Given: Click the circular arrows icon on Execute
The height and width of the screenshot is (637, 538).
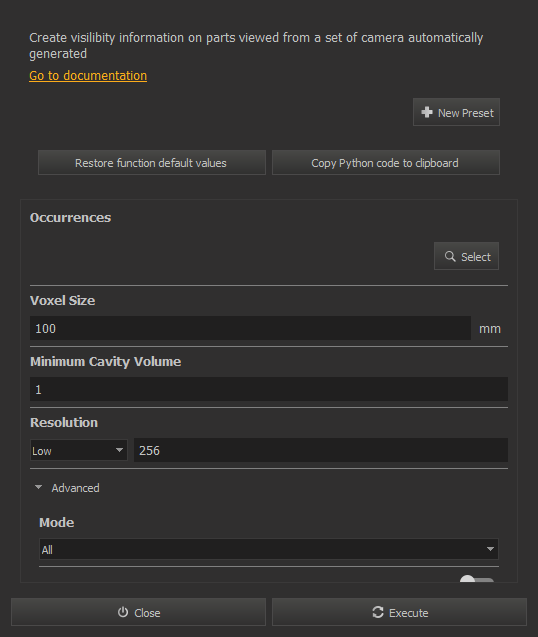Looking at the screenshot, I should coord(378,612).
